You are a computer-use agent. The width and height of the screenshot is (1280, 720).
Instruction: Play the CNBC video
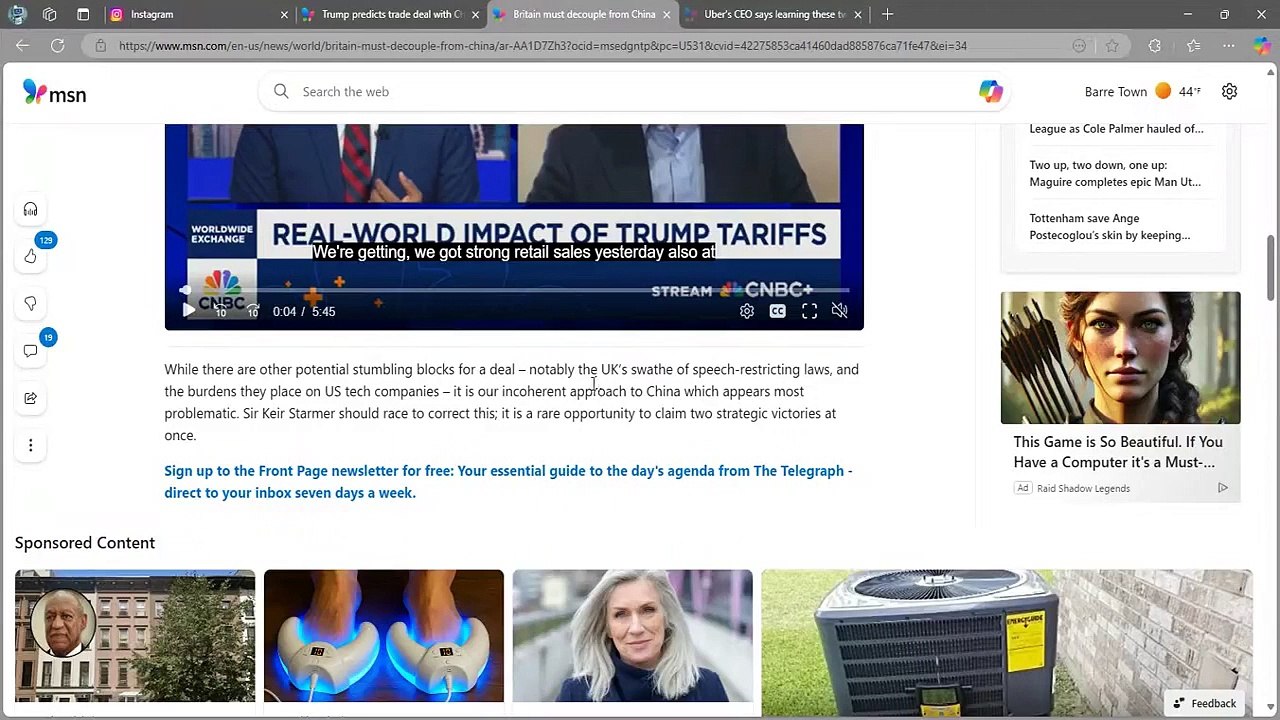coord(189,311)
